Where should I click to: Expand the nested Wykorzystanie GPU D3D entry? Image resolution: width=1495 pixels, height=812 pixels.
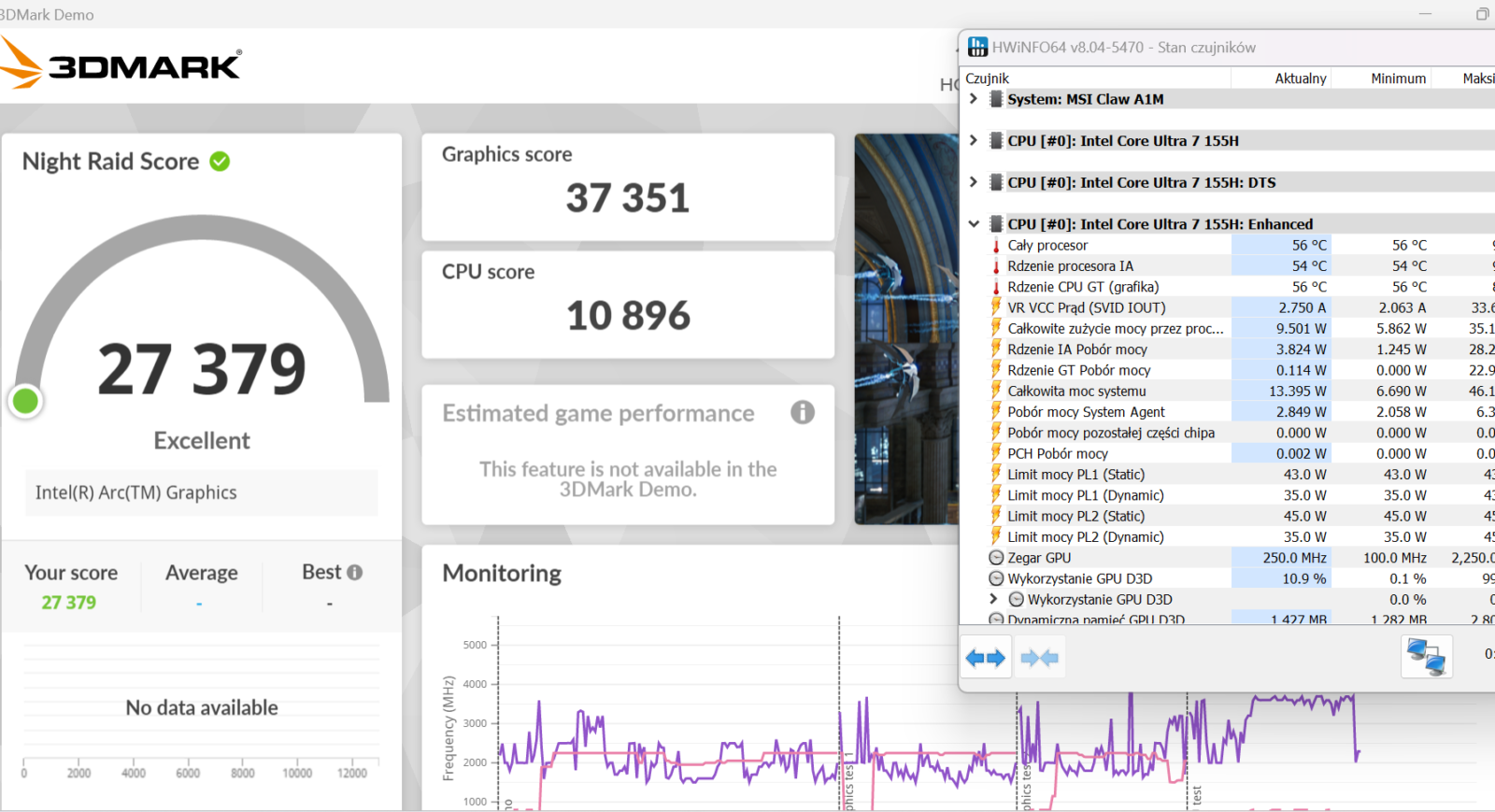pos(993,599)
